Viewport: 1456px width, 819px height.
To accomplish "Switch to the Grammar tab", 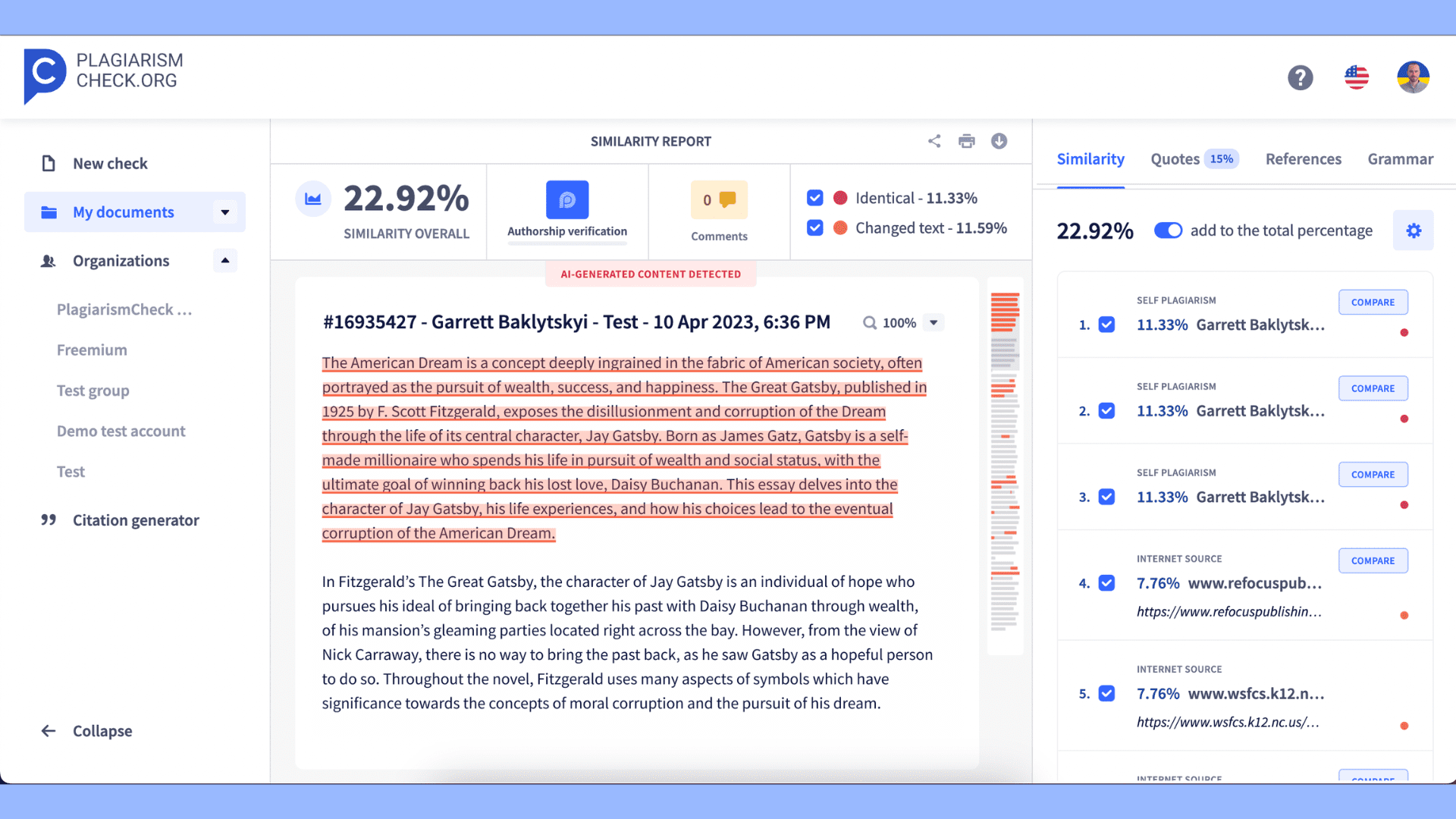I will [x=1401, y=158].
